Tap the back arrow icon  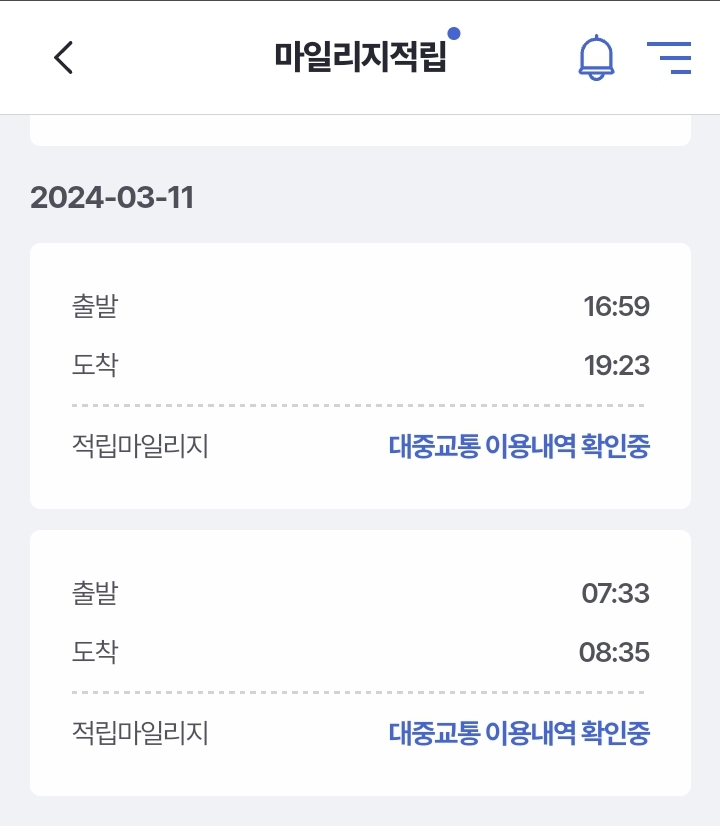(x=64, y=58)
